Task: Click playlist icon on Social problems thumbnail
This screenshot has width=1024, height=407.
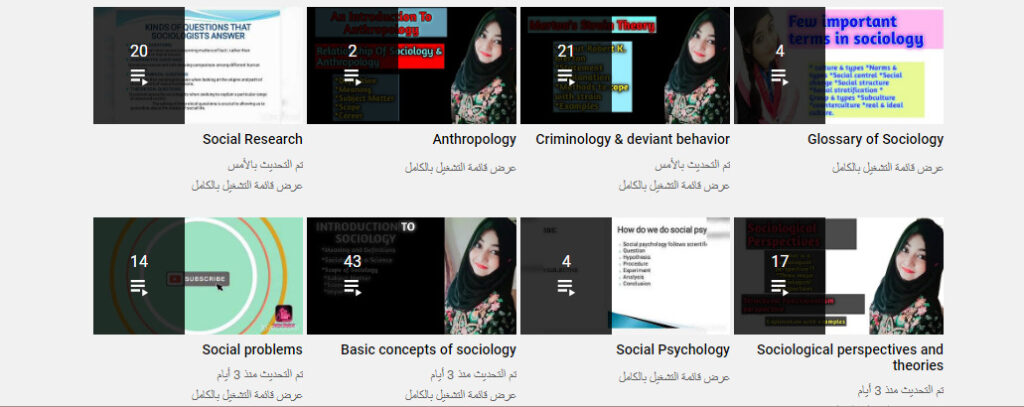Action: click(139, 288)
